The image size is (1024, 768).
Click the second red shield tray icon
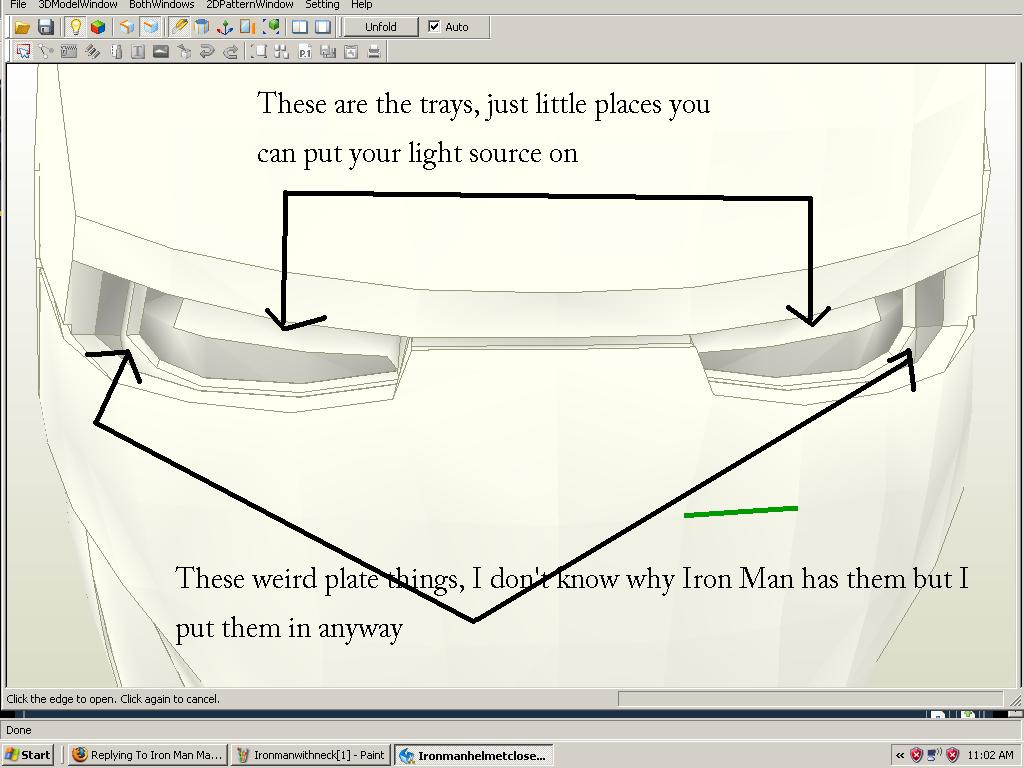(952, 756)
